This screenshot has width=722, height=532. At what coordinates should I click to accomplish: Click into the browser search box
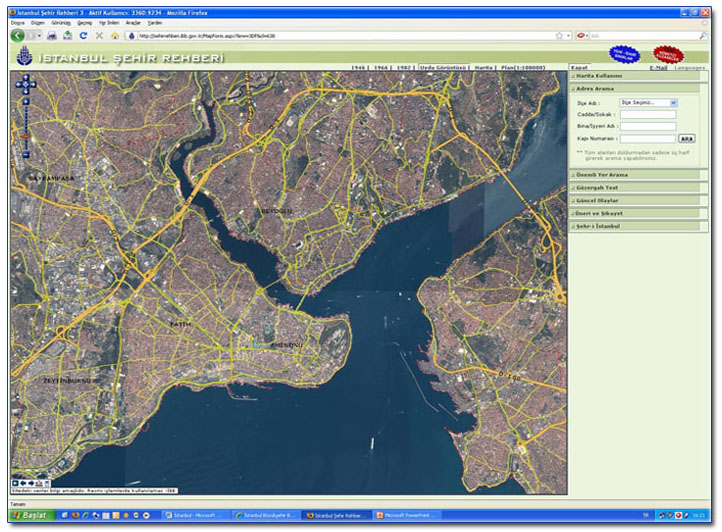(644, 35)
